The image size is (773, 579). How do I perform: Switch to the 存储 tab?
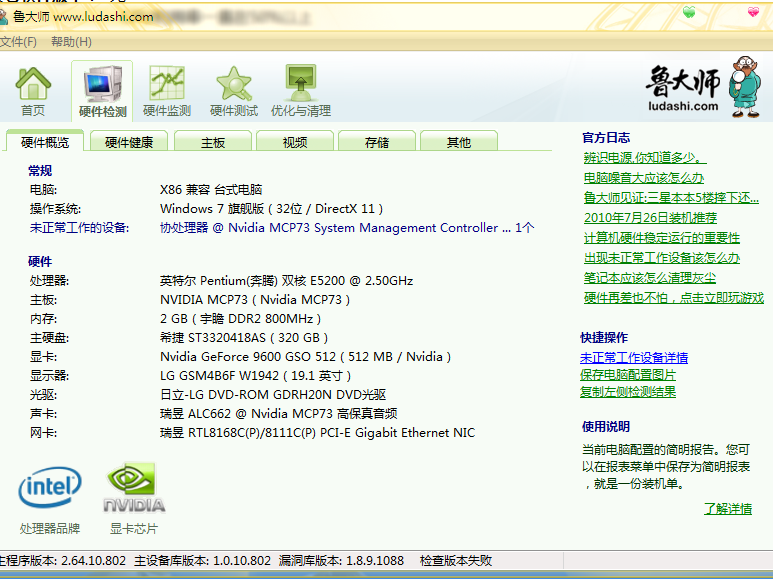377,143
